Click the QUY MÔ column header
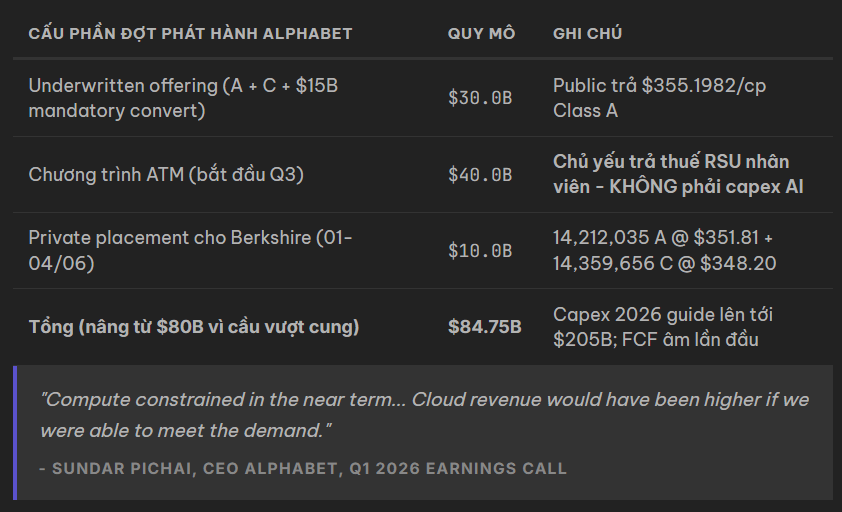 (481, 34)
